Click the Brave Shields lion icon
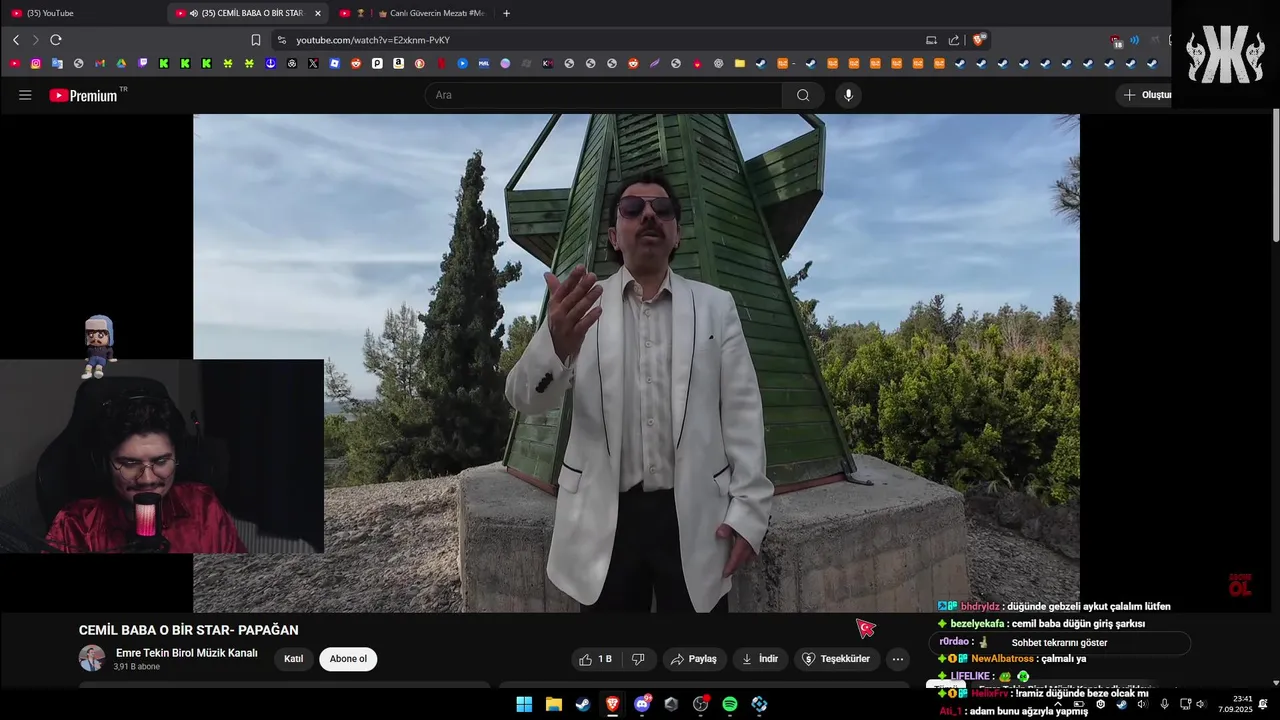 [x=979, y=40]
